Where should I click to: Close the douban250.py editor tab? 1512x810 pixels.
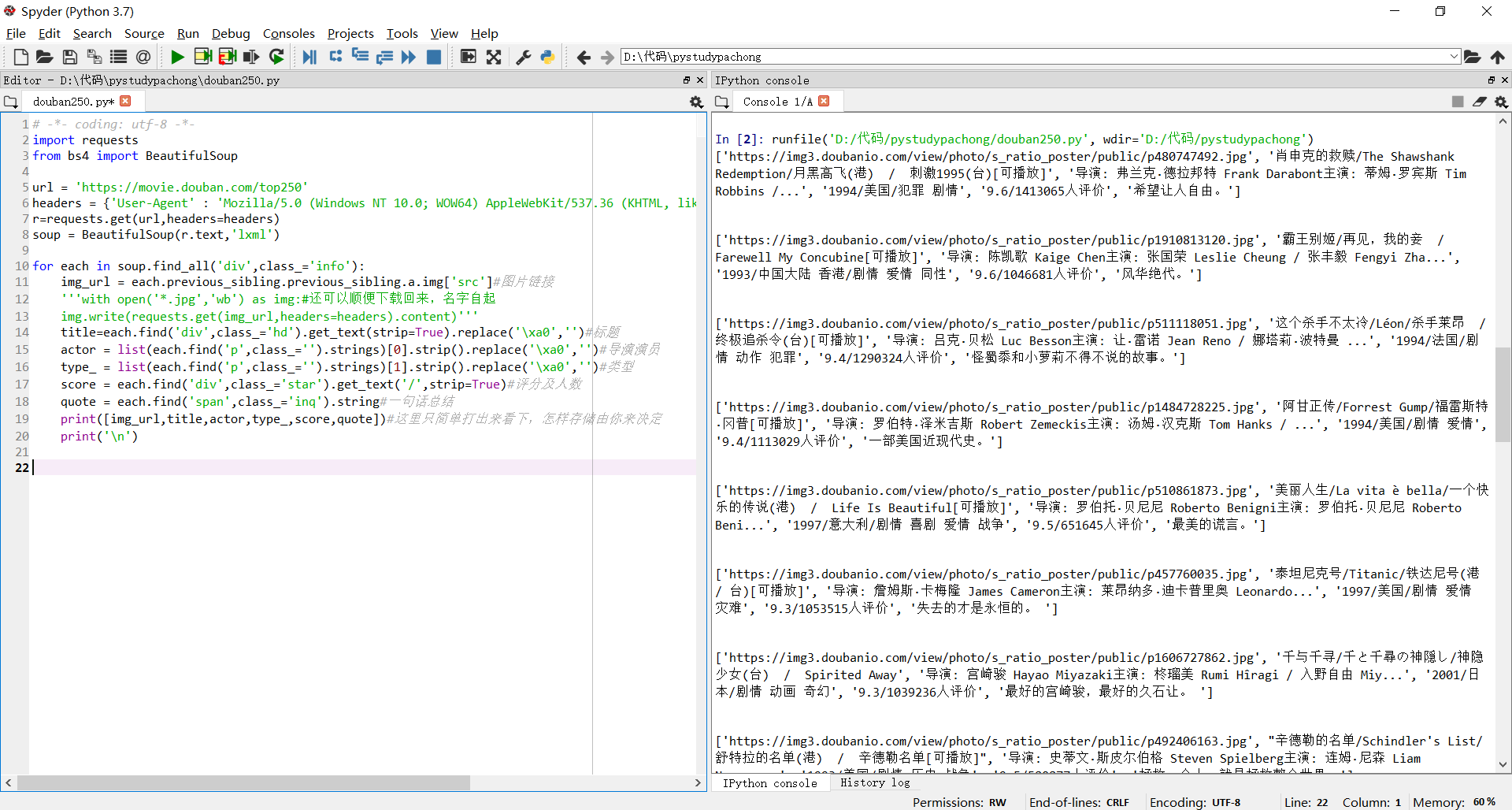point(125,101)
